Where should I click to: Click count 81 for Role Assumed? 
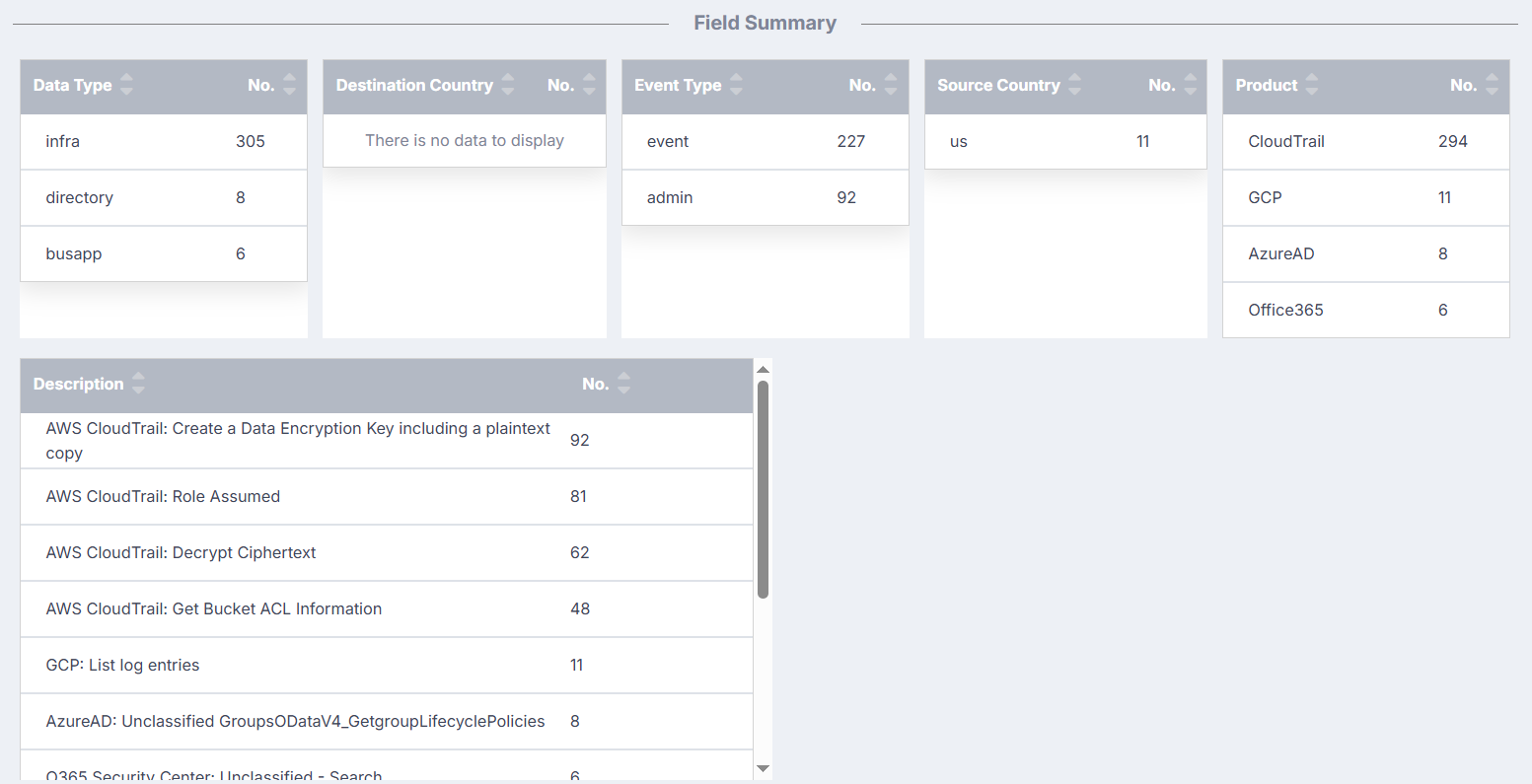[x=578, y=496]
